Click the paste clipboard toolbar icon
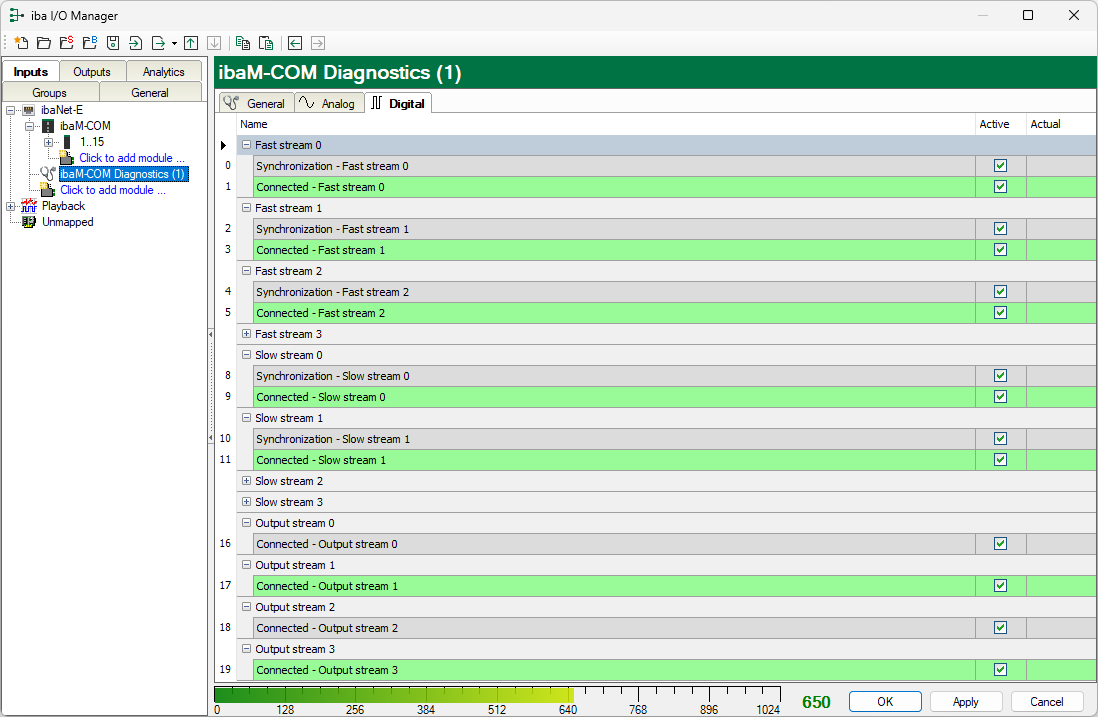The height and width of the screenshot is (717, 1098). [266, 43]
